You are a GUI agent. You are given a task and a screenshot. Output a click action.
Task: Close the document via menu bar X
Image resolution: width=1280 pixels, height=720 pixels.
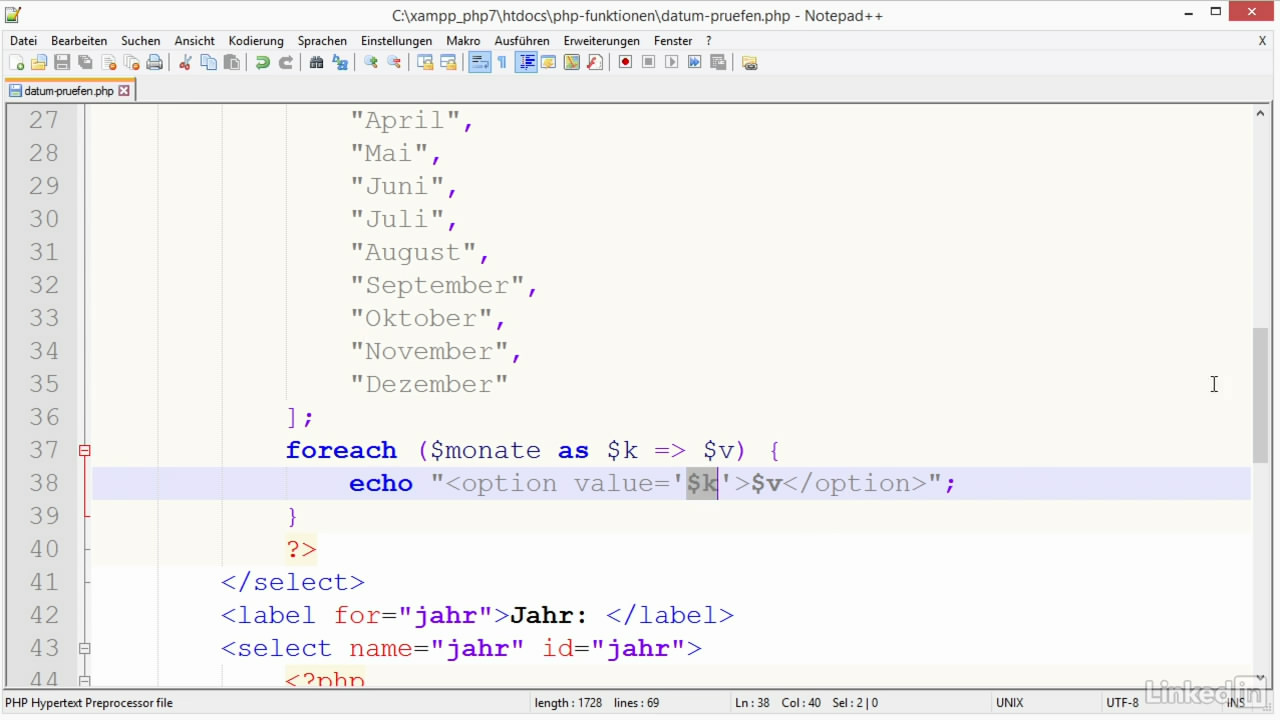coord(1262,41)
